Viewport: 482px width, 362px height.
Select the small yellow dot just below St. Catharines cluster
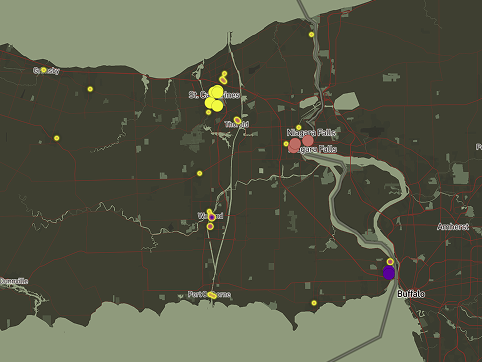click(x=209, y=112)
